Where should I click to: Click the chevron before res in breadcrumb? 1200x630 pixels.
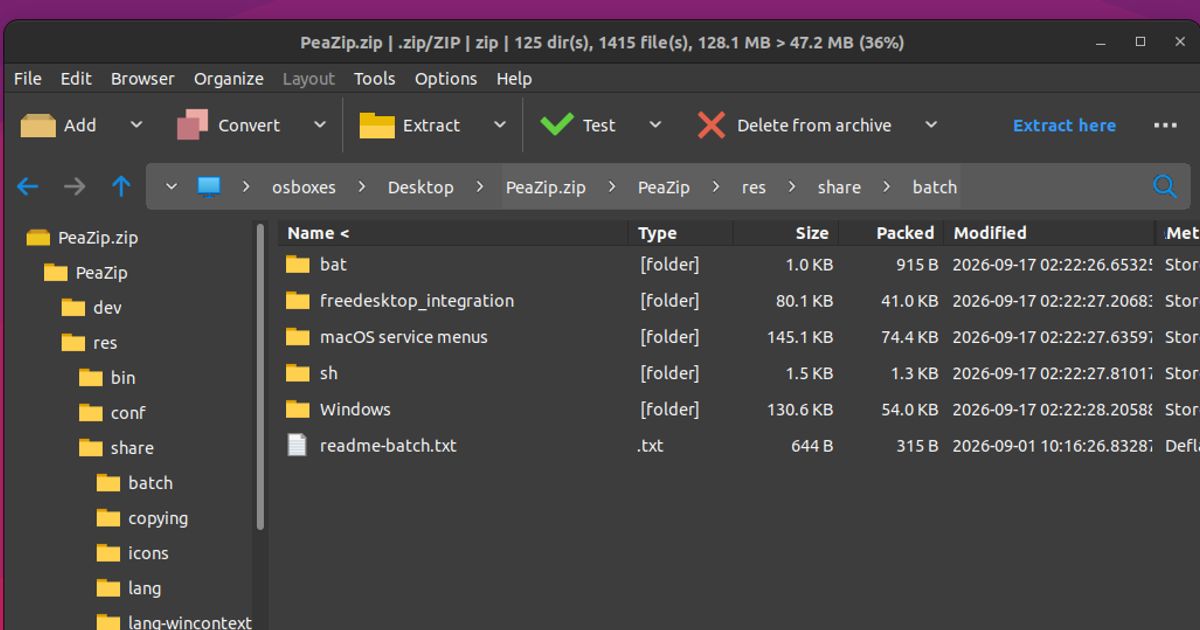(716, 187)
